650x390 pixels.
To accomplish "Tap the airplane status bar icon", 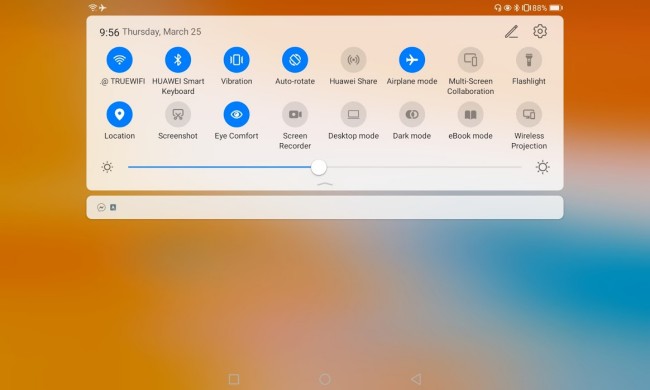I will [102, 7].
